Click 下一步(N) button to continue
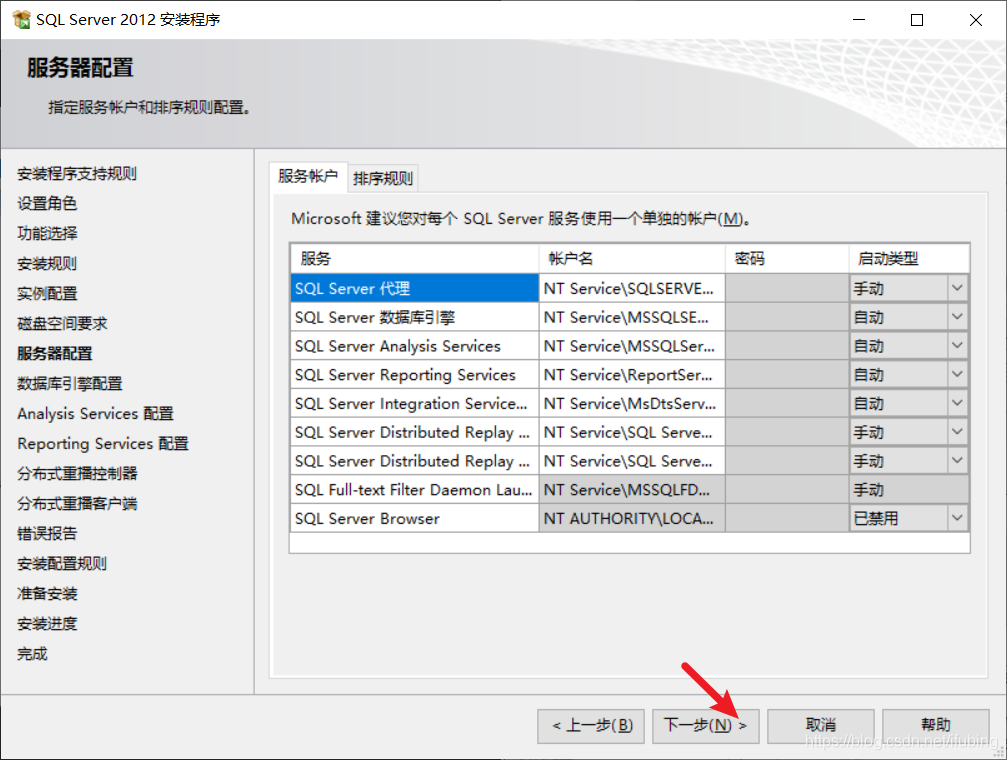Screen dimensions: 1007x760 click(705, 726)
